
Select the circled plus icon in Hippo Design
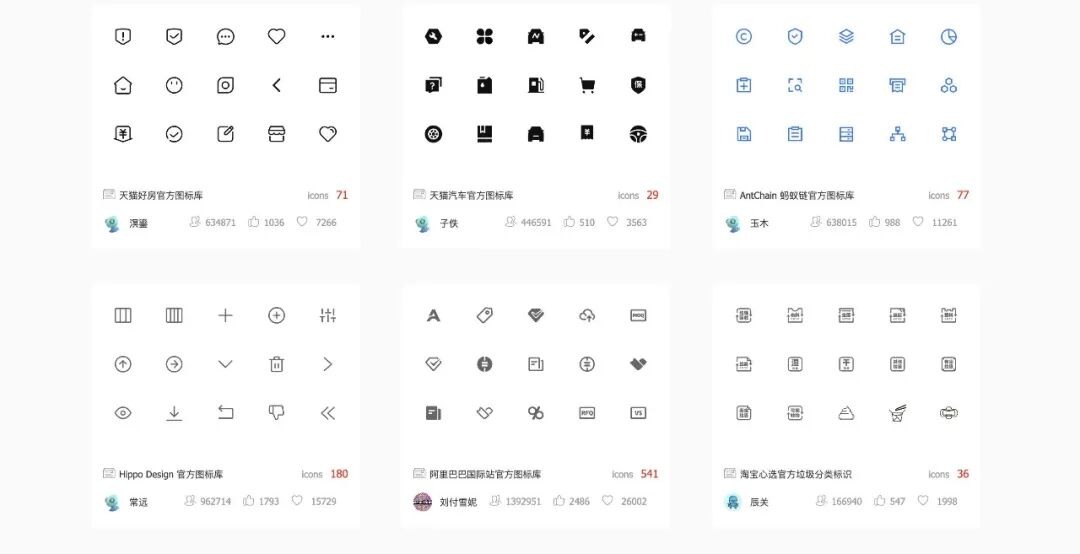click(276, 316)
